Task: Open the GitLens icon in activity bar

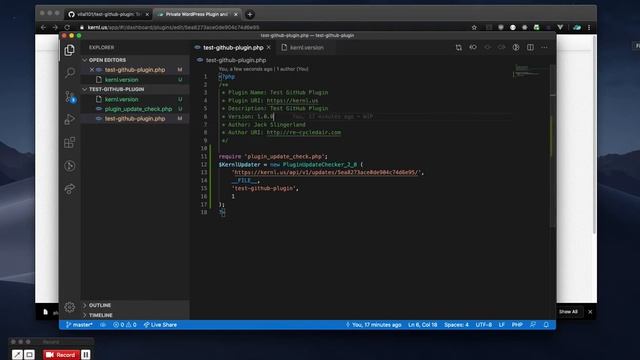Action: click(x=70, y=166)
